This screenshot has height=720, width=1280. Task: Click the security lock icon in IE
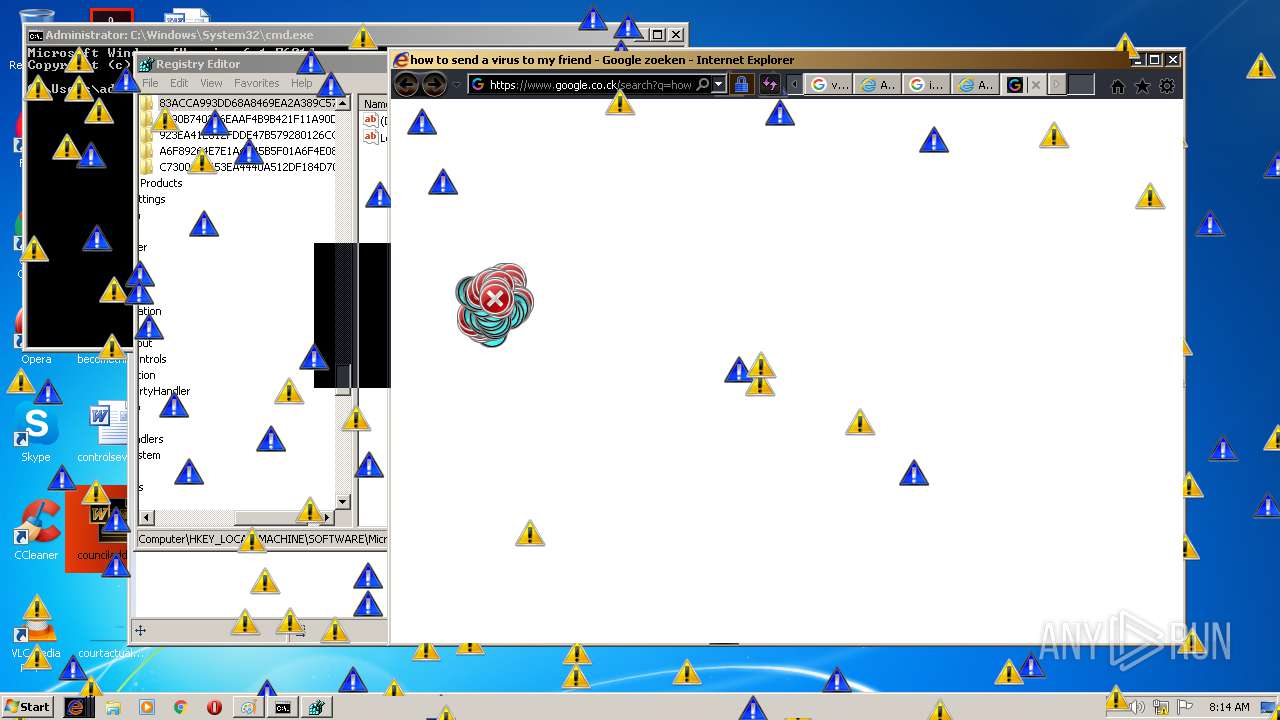(x=741, y=85)
